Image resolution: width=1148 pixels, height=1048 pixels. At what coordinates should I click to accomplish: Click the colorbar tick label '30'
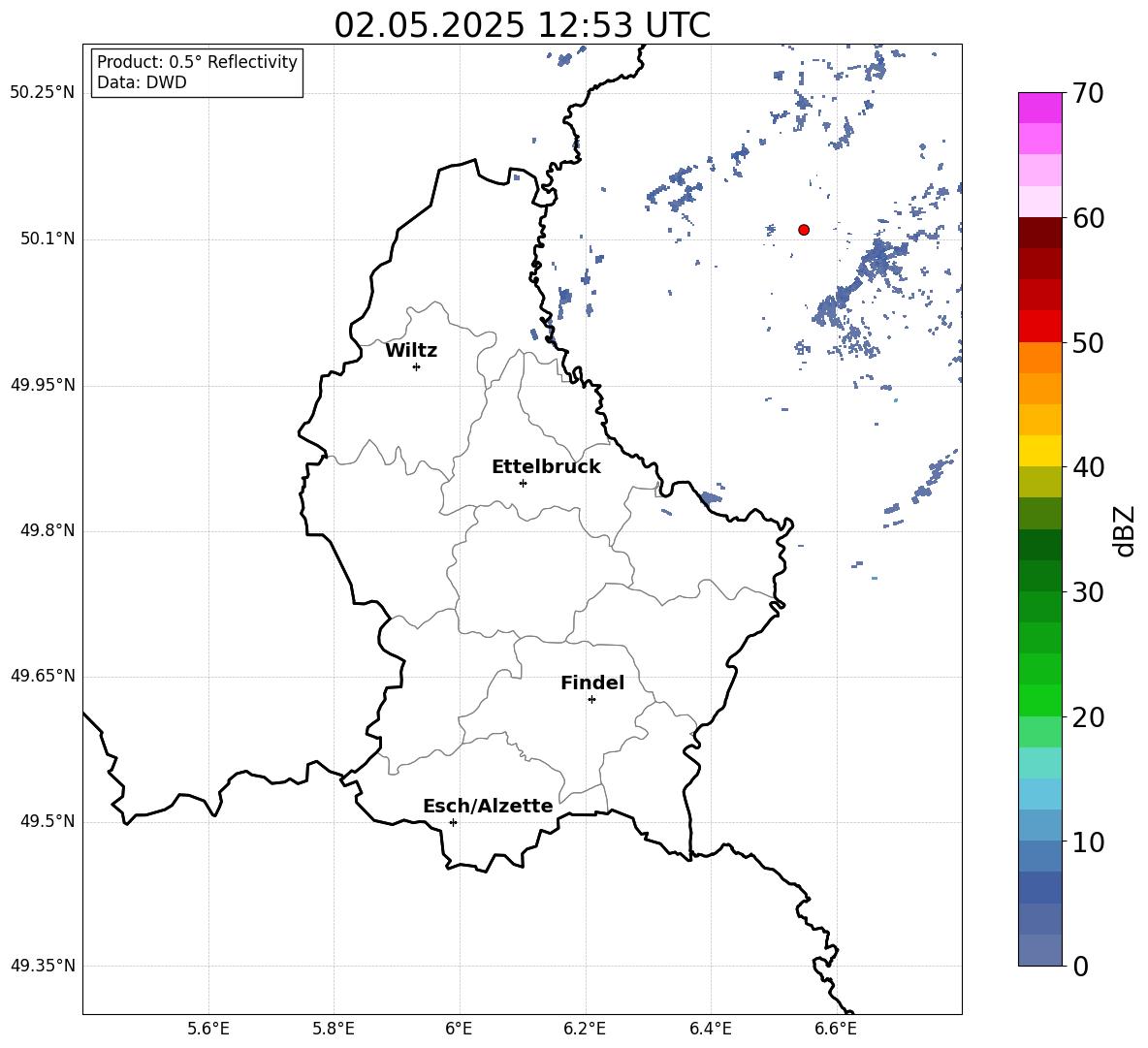point(1088,592)
